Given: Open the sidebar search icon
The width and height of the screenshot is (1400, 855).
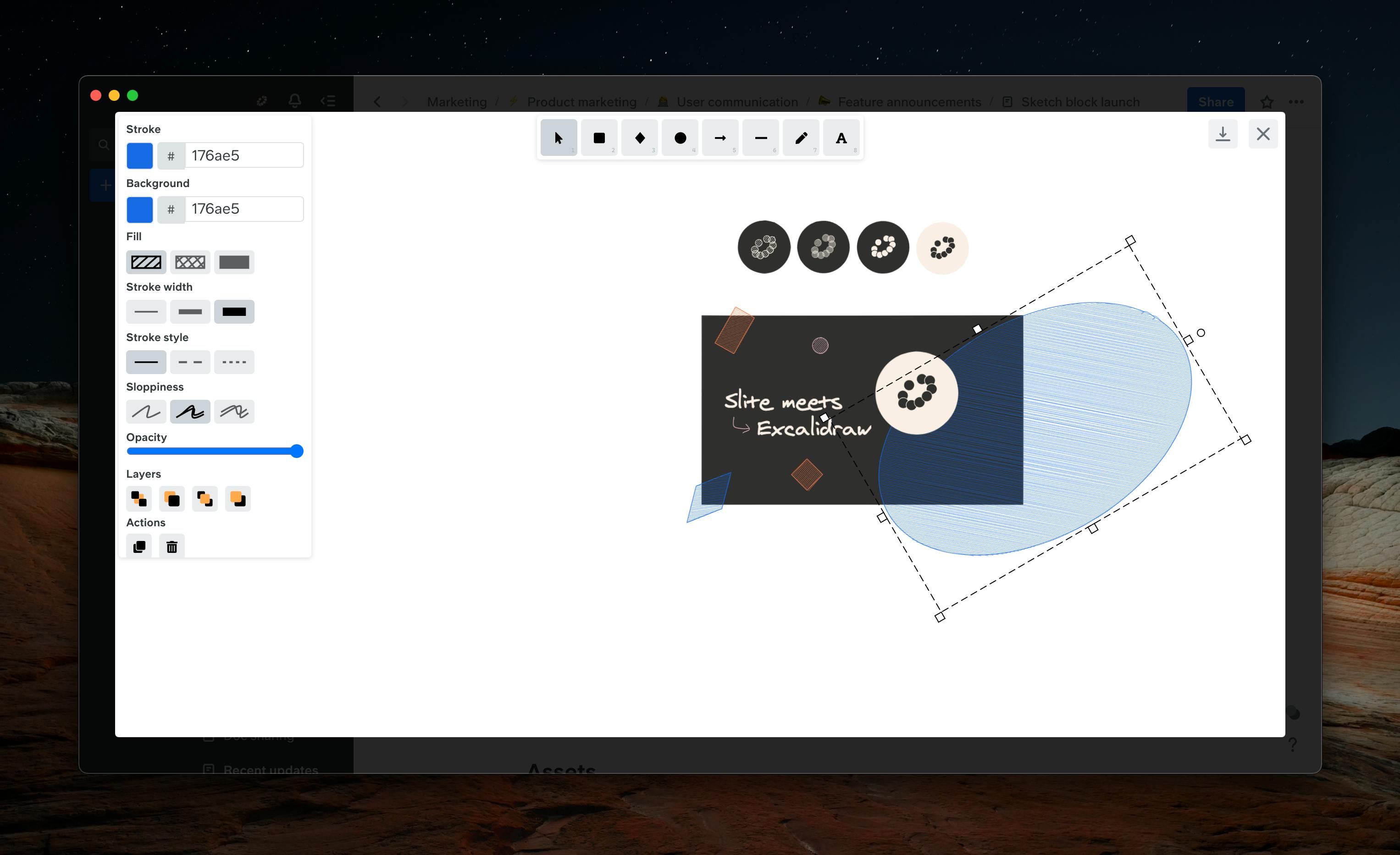Looking at the screenshot, I should pyautogui.click(x=104, y=145).
